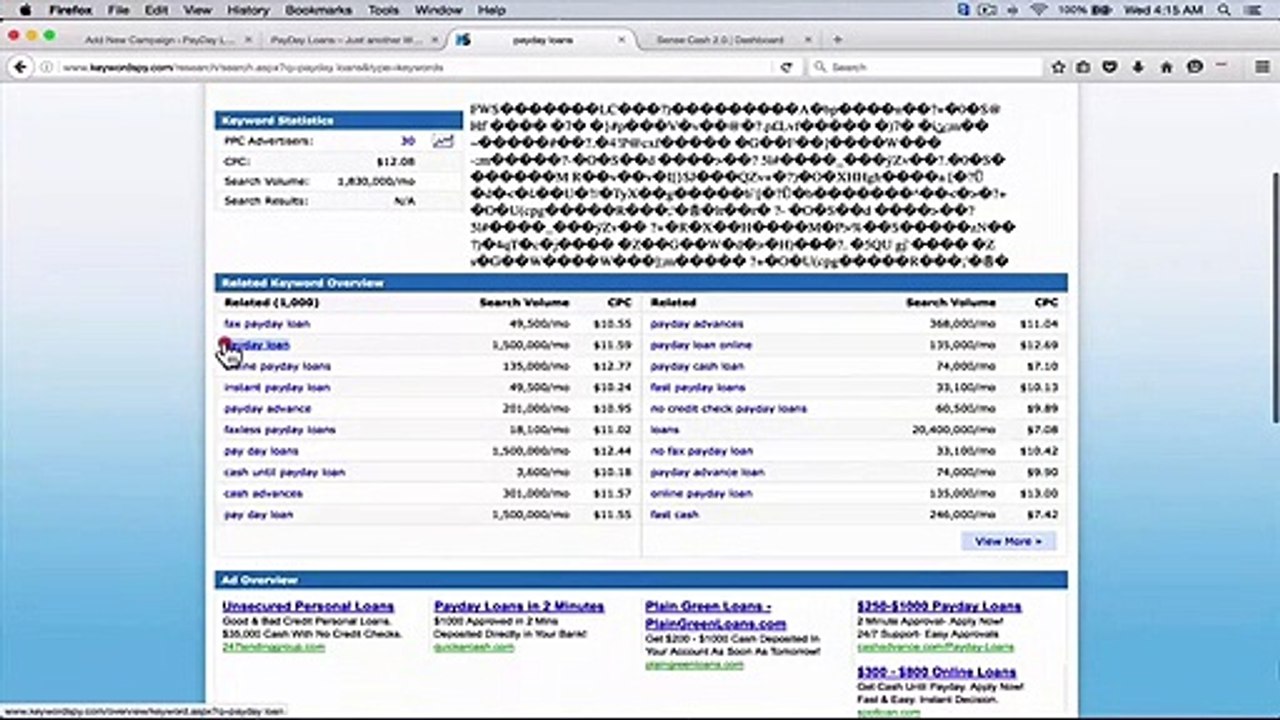This screenshot has width=1280, height=720.
Task: Click the Keyword Statistics header
Action: tap(339, 120)
